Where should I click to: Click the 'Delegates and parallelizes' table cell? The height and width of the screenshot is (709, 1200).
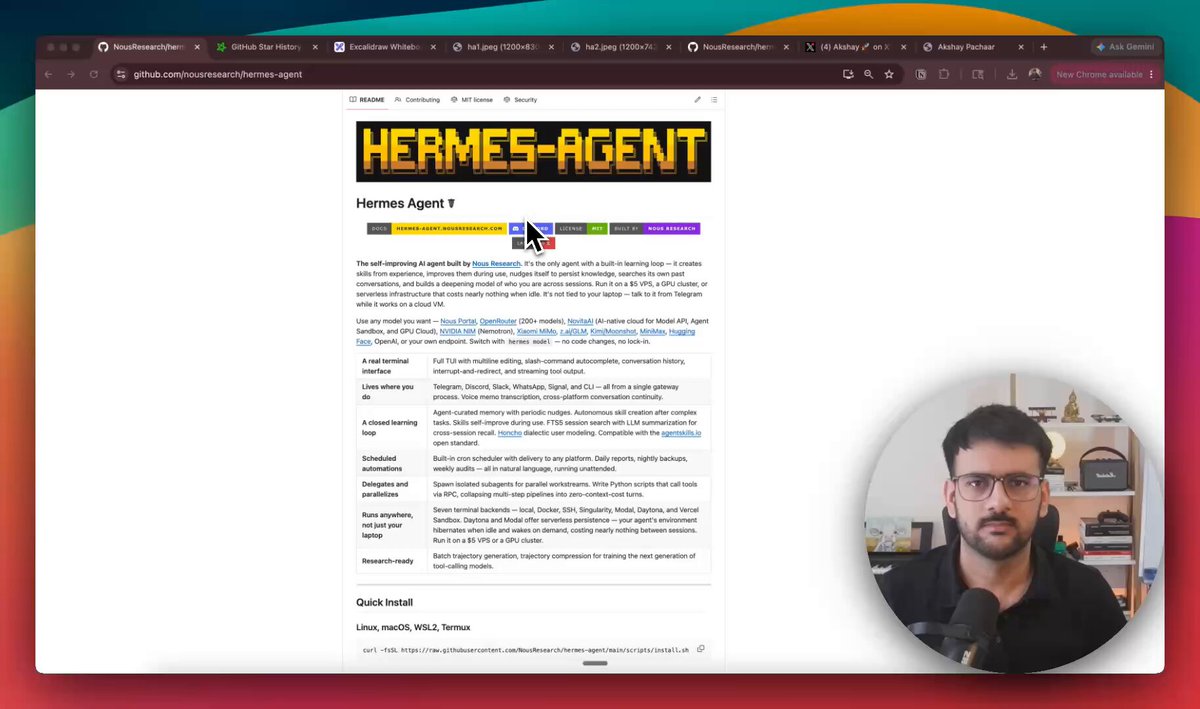click(392, 488)
